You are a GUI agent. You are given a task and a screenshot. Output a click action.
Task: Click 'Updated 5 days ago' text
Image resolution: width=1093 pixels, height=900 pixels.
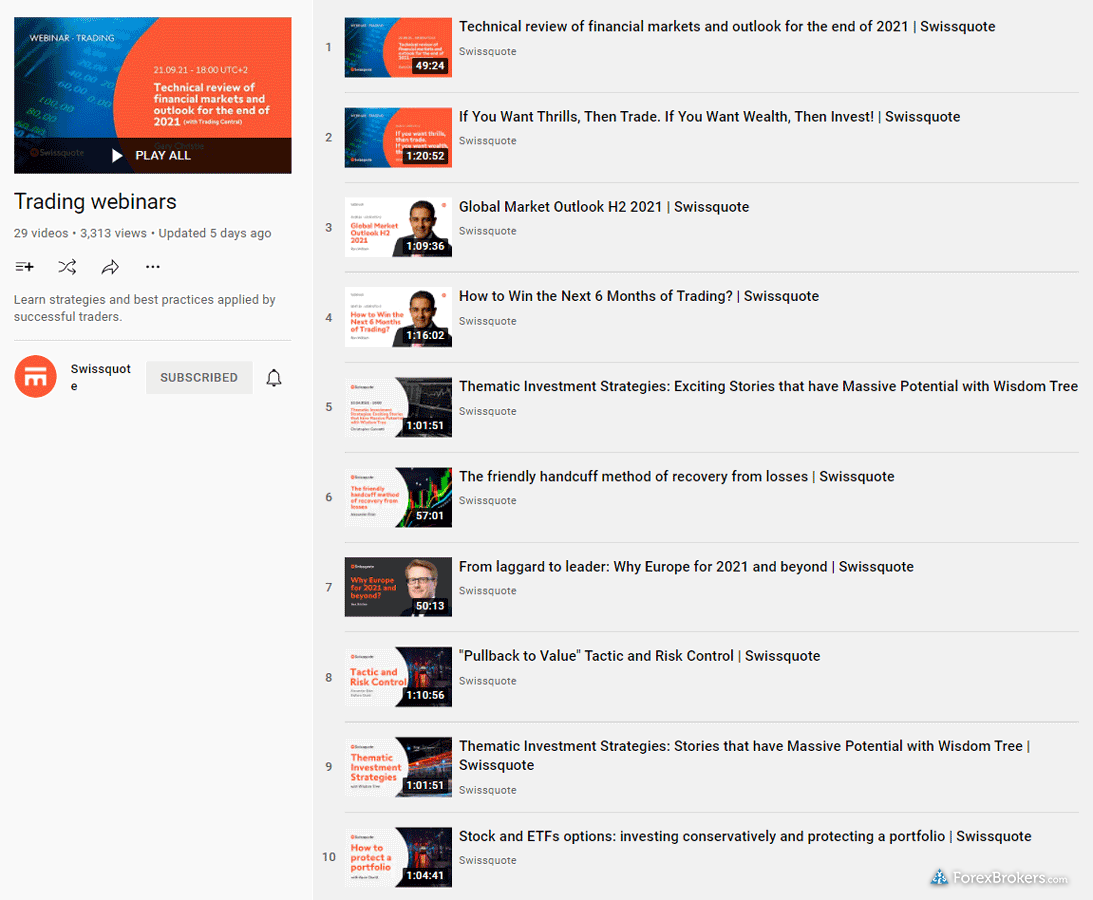coord(215,233)
